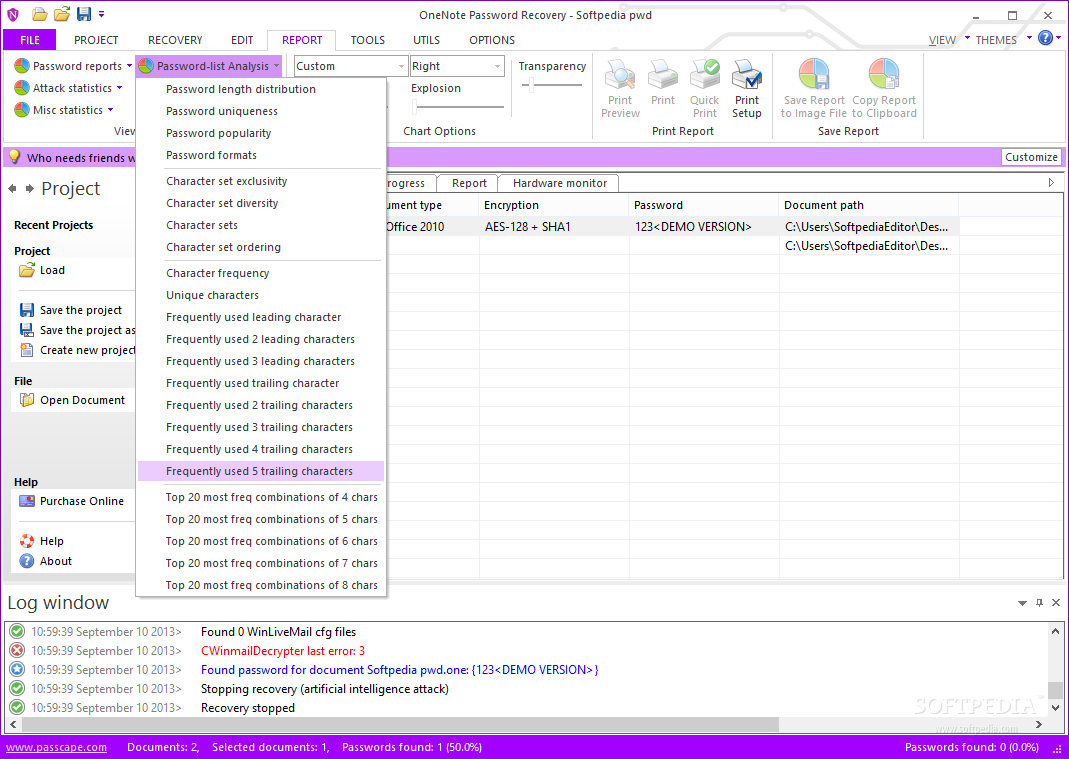Image resolution: width=1069 pixels, height=759 pixels.
Task: Click the Open Document icon
Action: coord(27,400)
